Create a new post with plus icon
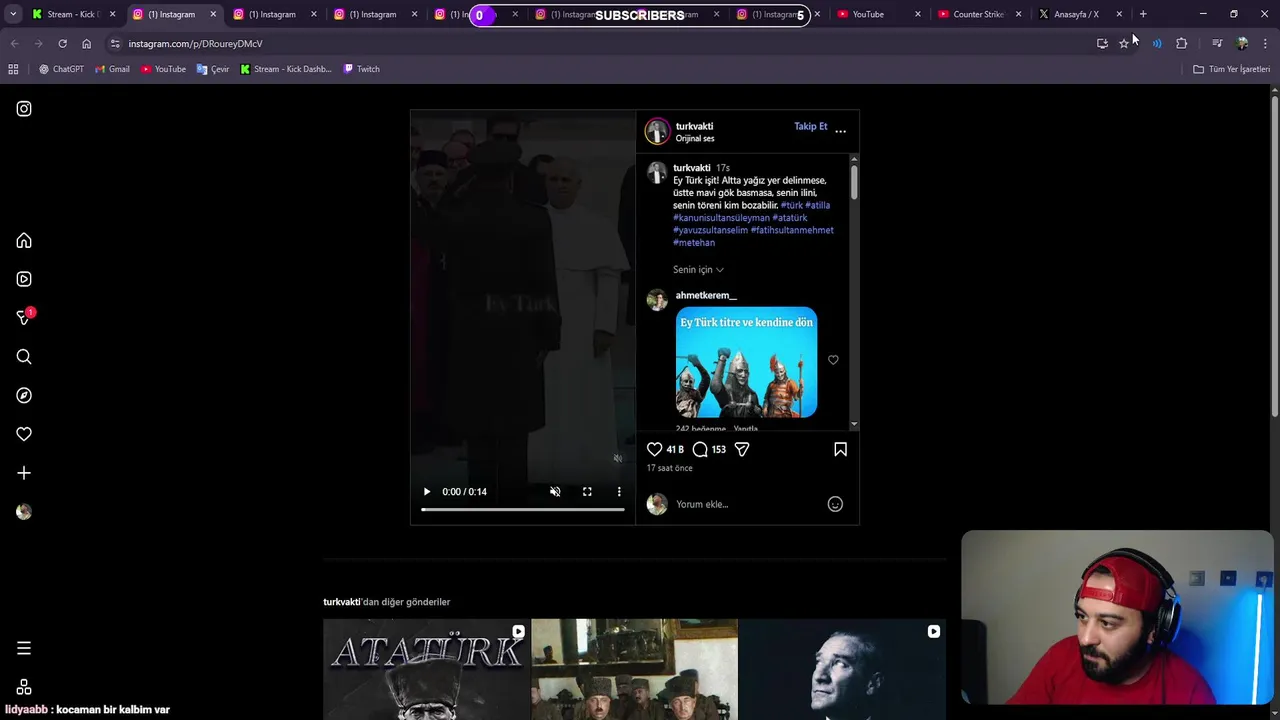The width and height of the screenshot is (1280, 720). (24, 473)
